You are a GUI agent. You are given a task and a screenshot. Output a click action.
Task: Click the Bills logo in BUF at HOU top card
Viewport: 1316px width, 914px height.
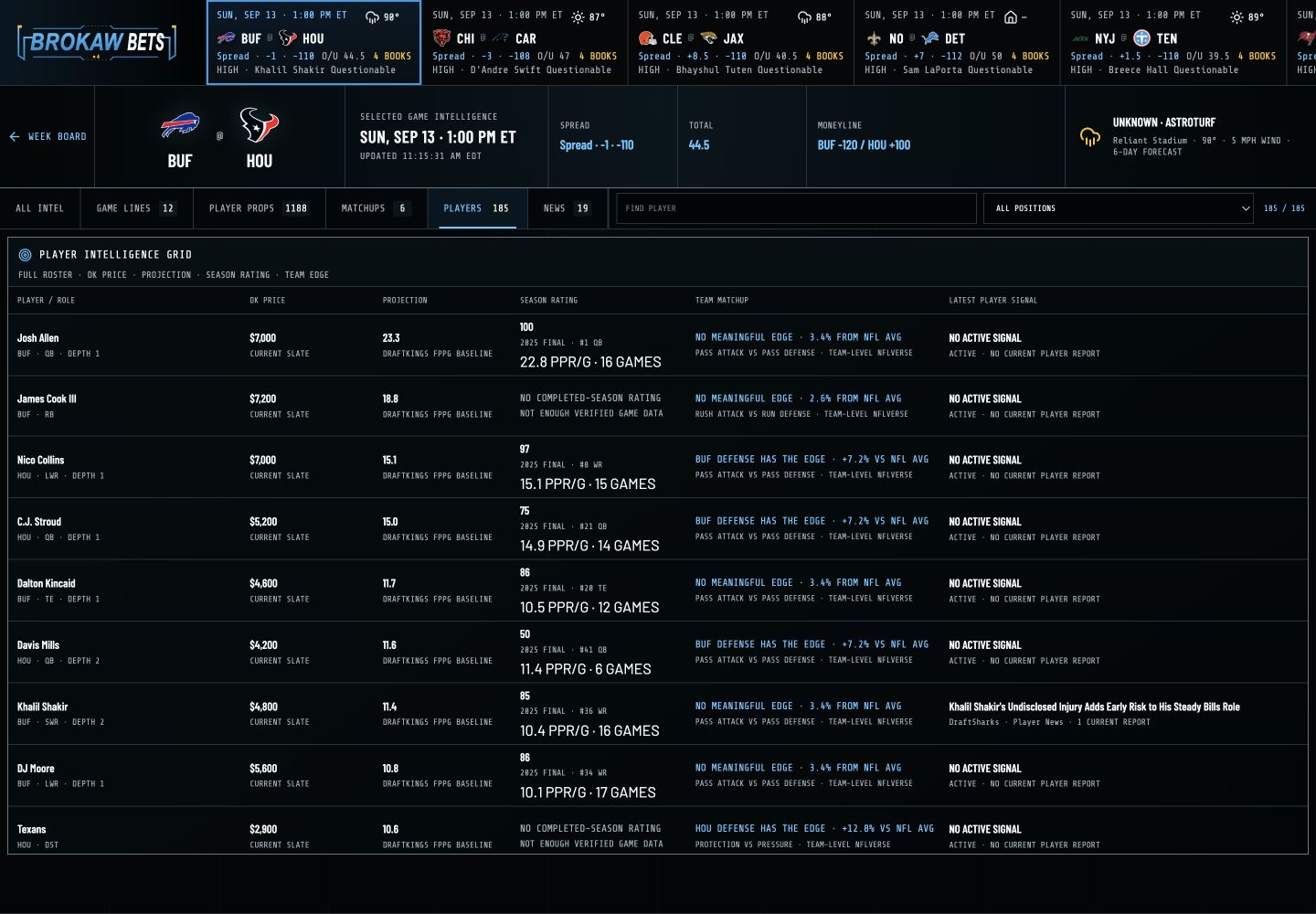pyautogui.click(x=226, y=38)
